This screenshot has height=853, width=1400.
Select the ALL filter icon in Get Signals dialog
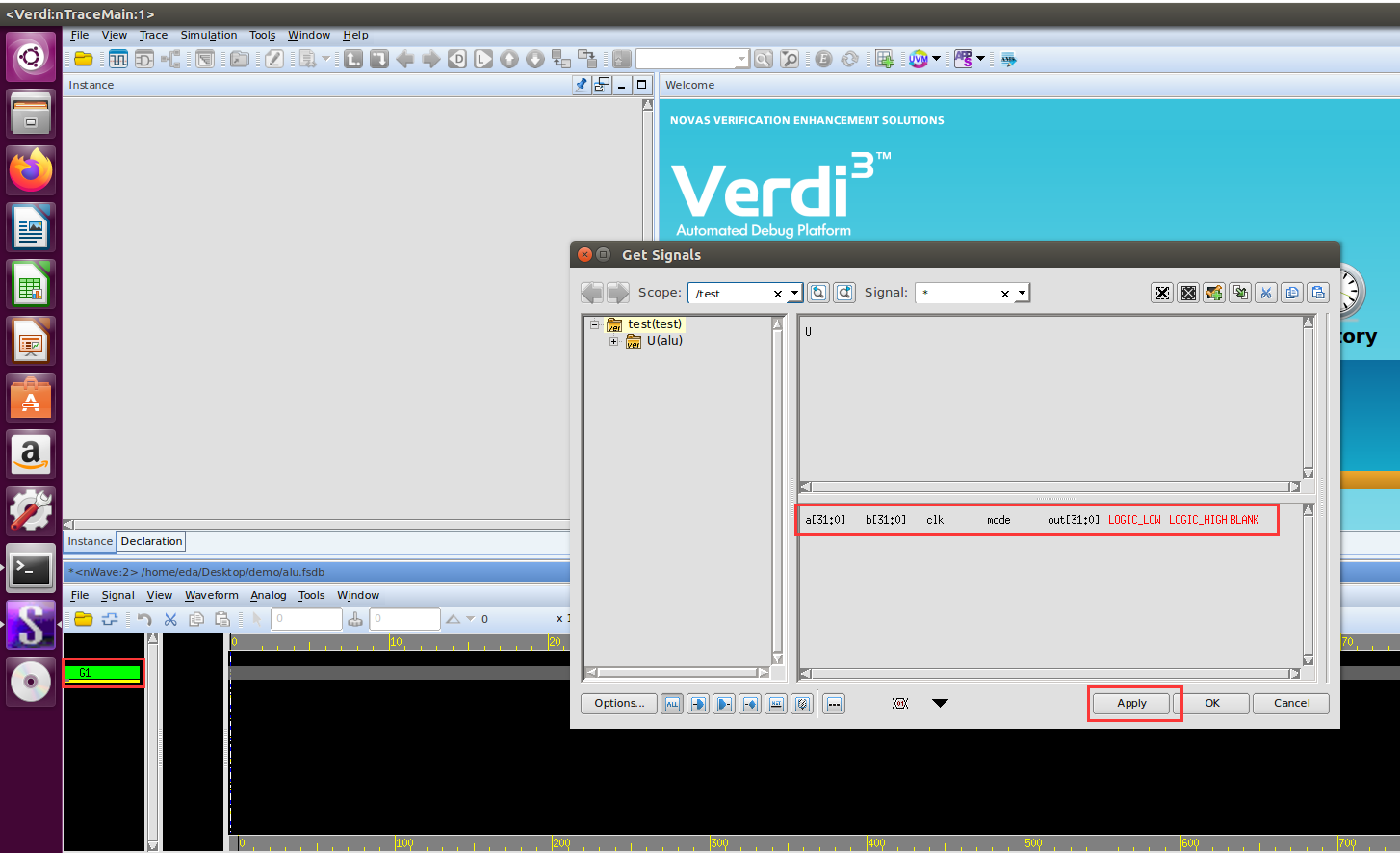pos(672,704)
